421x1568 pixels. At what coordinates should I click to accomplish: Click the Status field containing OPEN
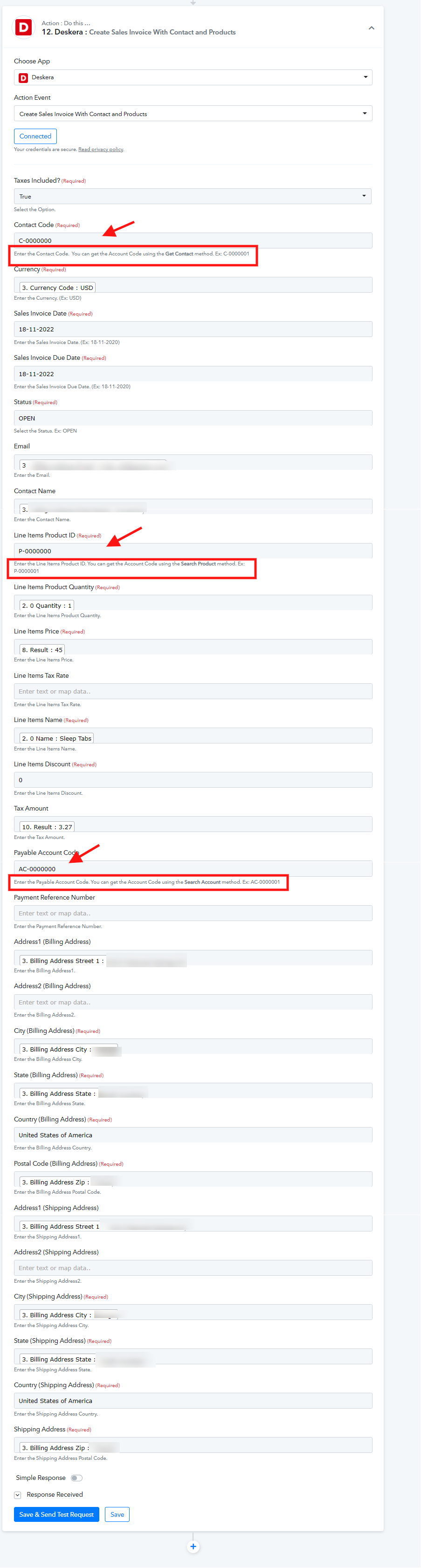tap(193, 418)
